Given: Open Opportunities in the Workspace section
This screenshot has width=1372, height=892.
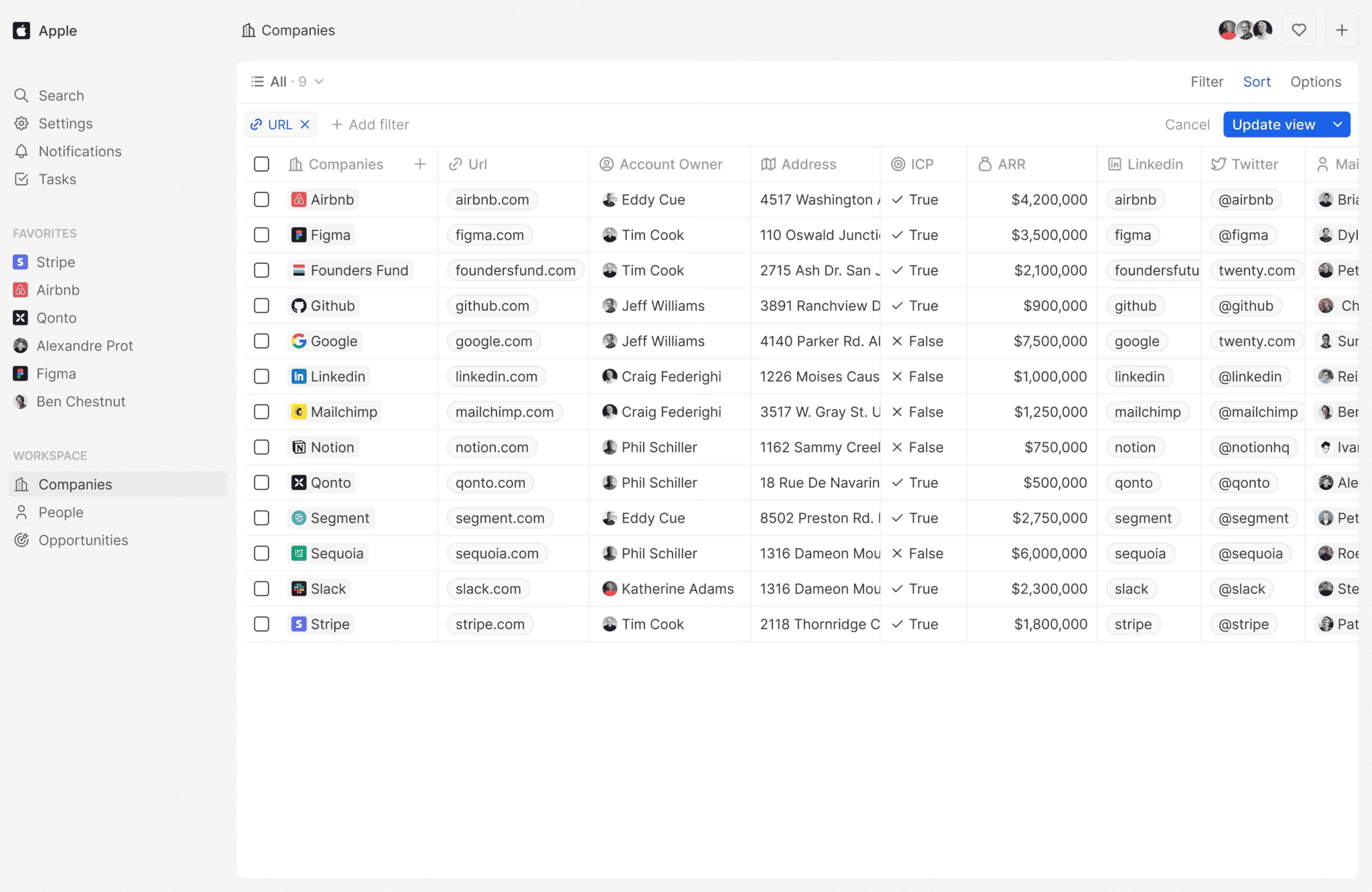Looking at the screenshot, I should coord(83,539).
